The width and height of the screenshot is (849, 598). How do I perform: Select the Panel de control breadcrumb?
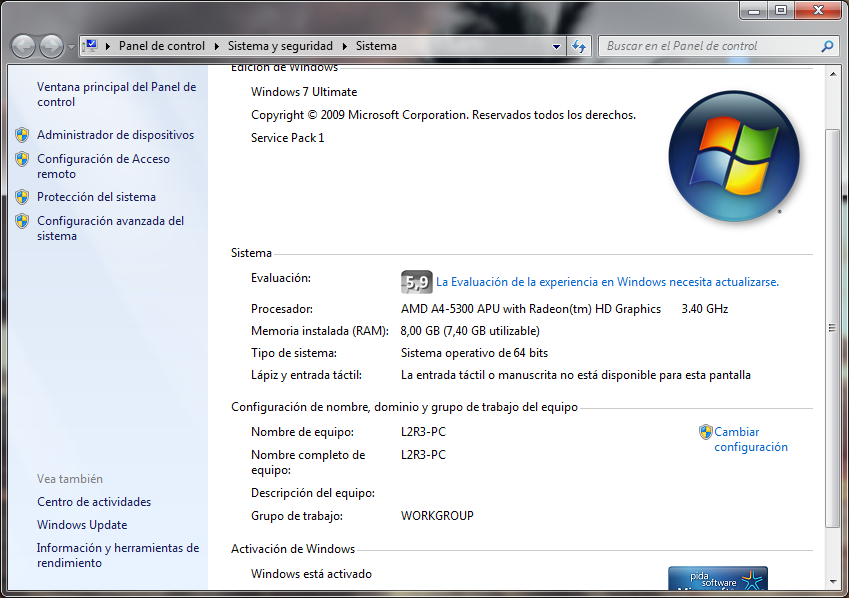(161, 46)
